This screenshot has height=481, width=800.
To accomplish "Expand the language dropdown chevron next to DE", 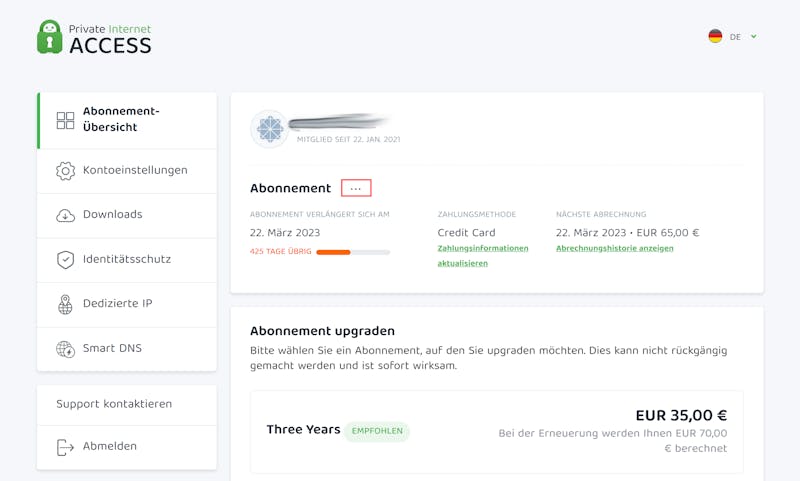I will point(754,36).
